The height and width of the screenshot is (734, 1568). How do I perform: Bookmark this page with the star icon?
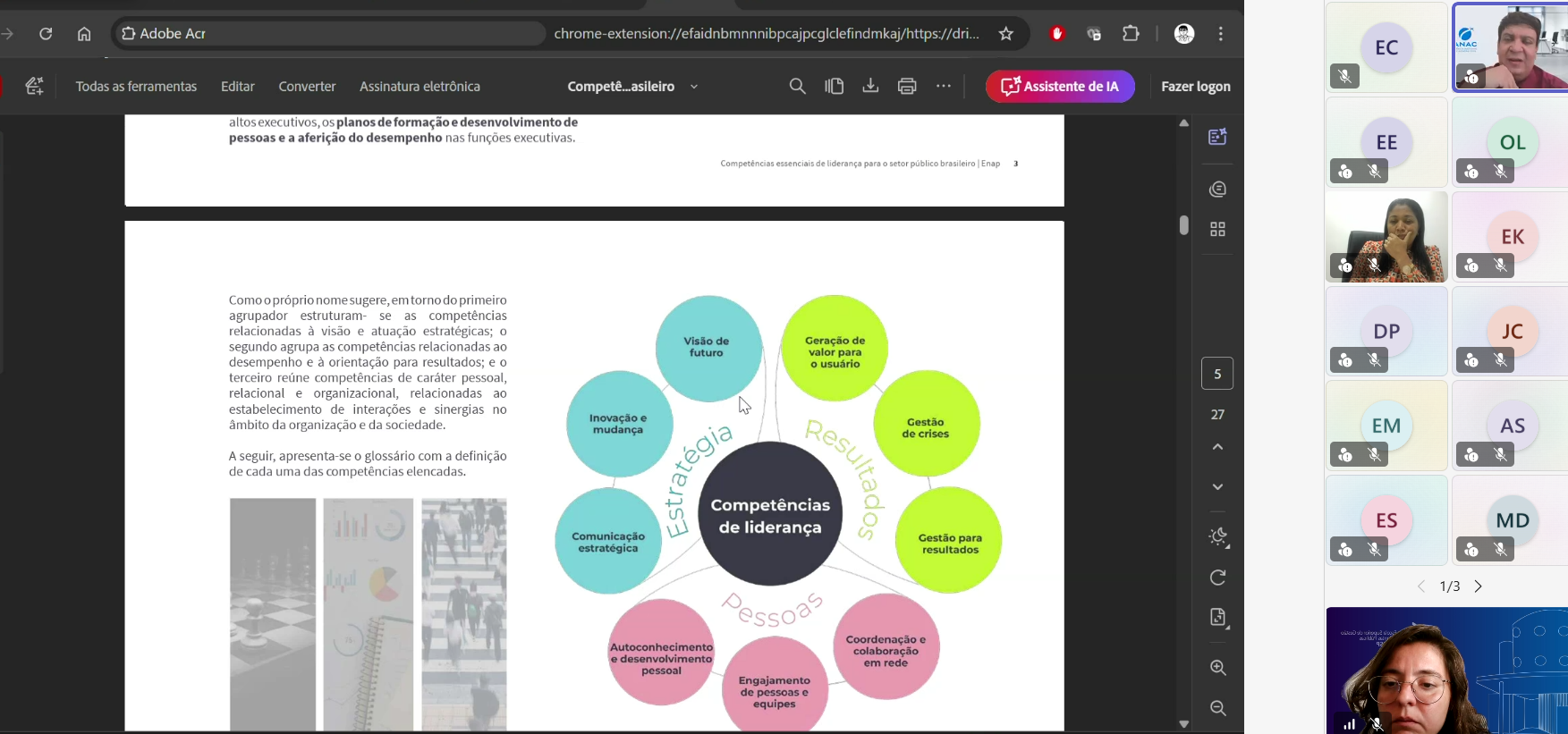pos(1006,34)
